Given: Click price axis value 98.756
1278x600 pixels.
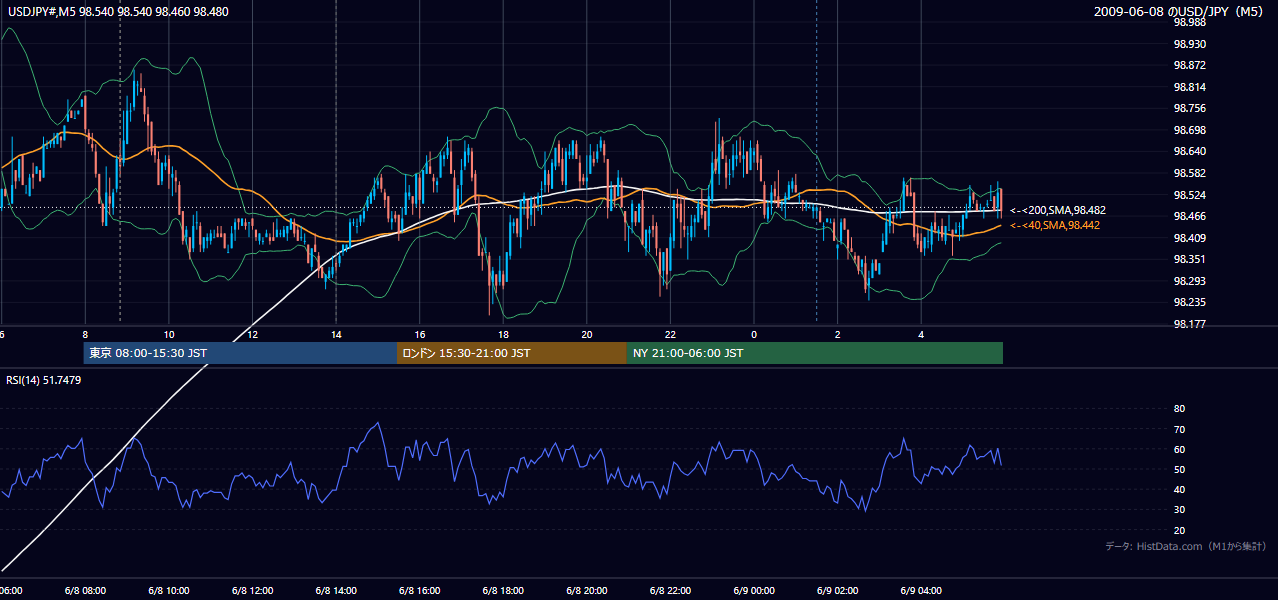Looking at the screenshot, I should click(1190, 108).
